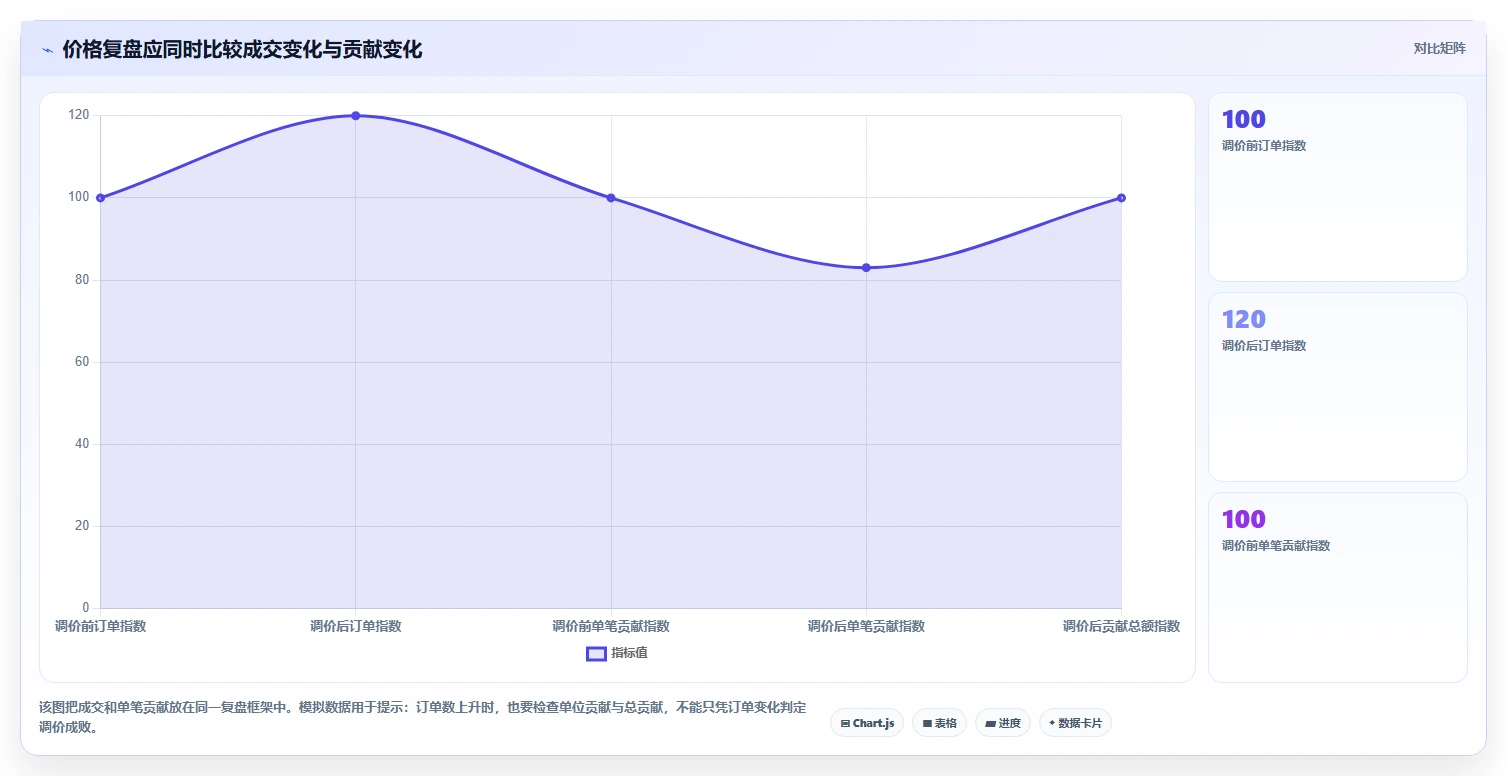
Task: Click the y-axis tick label 20
Action: 82,526
